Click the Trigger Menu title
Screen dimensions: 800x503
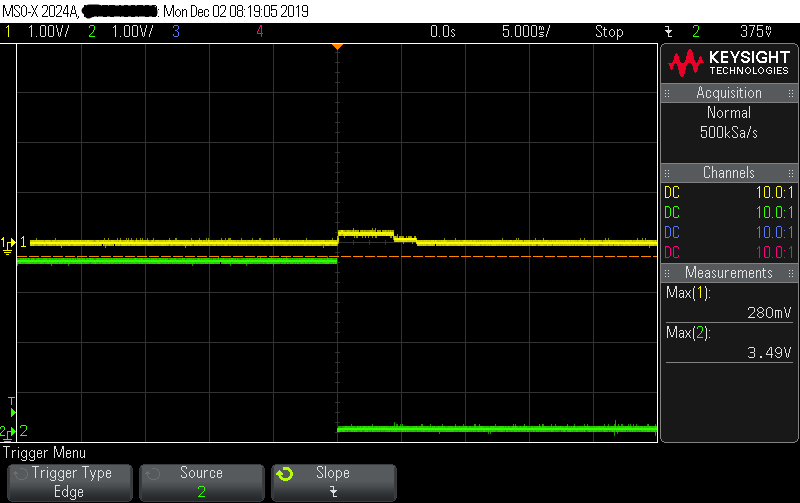44,453
